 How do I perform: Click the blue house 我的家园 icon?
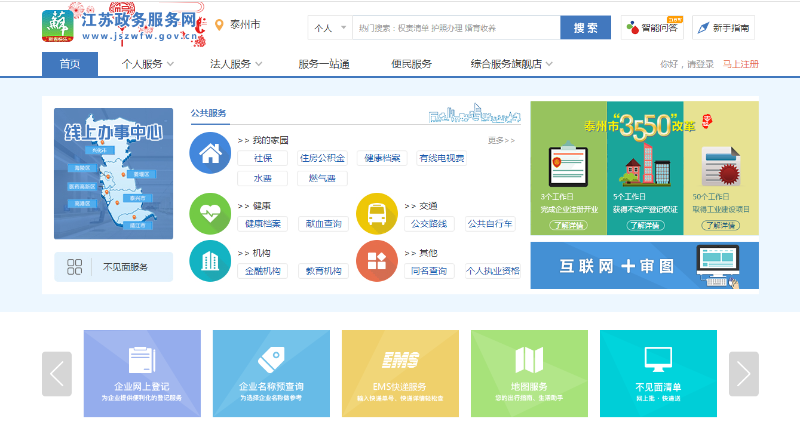[x=210, y=154]
